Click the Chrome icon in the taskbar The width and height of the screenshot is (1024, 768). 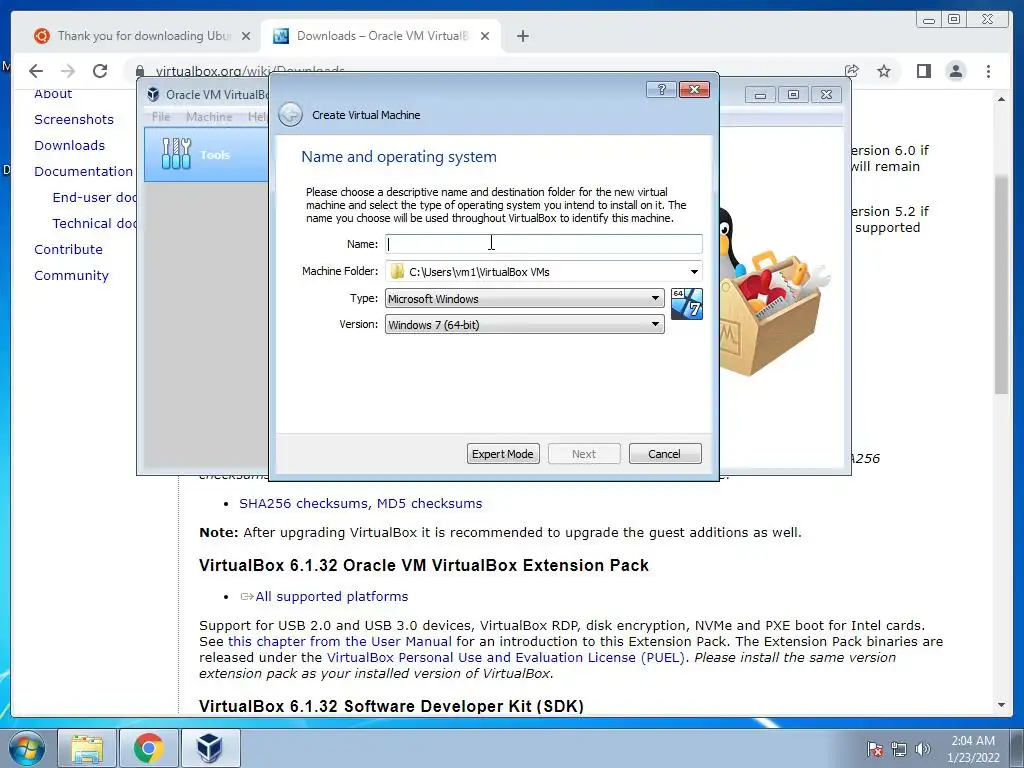[x=148, y=748]
